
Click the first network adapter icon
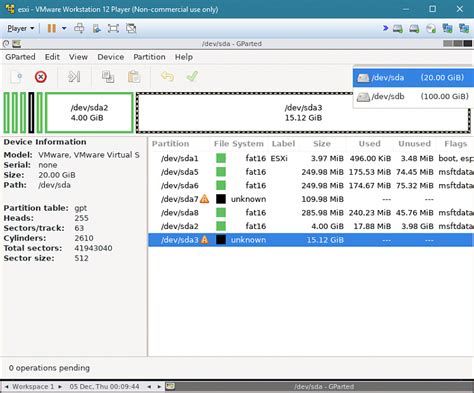(447, 28)
